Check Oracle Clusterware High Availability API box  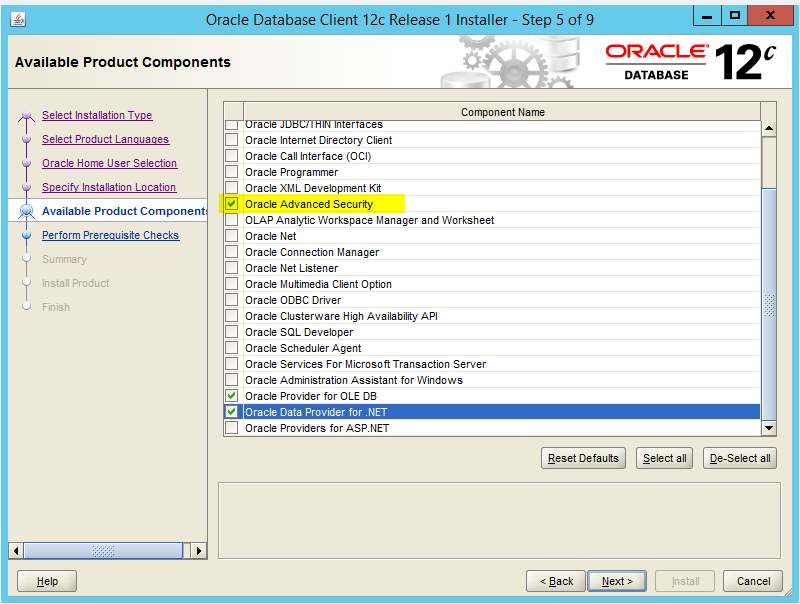click(x=232, y=316)
